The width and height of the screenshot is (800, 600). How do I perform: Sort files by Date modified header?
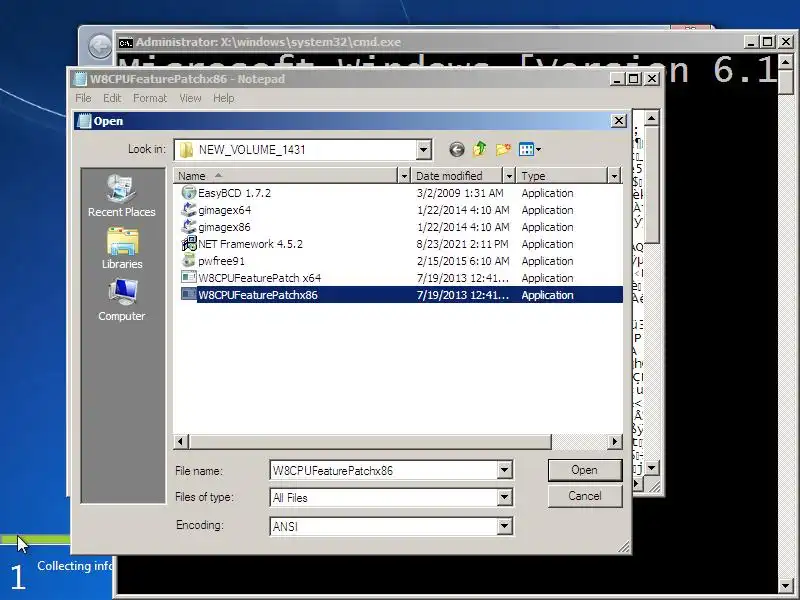(x=457, y=176)
